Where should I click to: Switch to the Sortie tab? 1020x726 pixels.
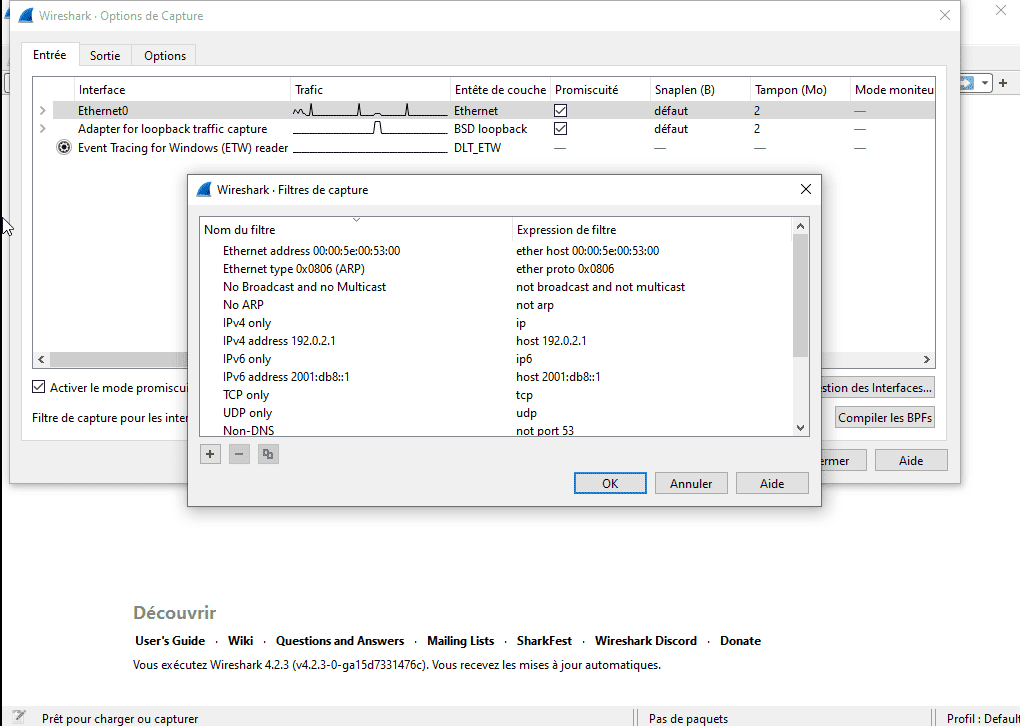click(x=105, y=55)
